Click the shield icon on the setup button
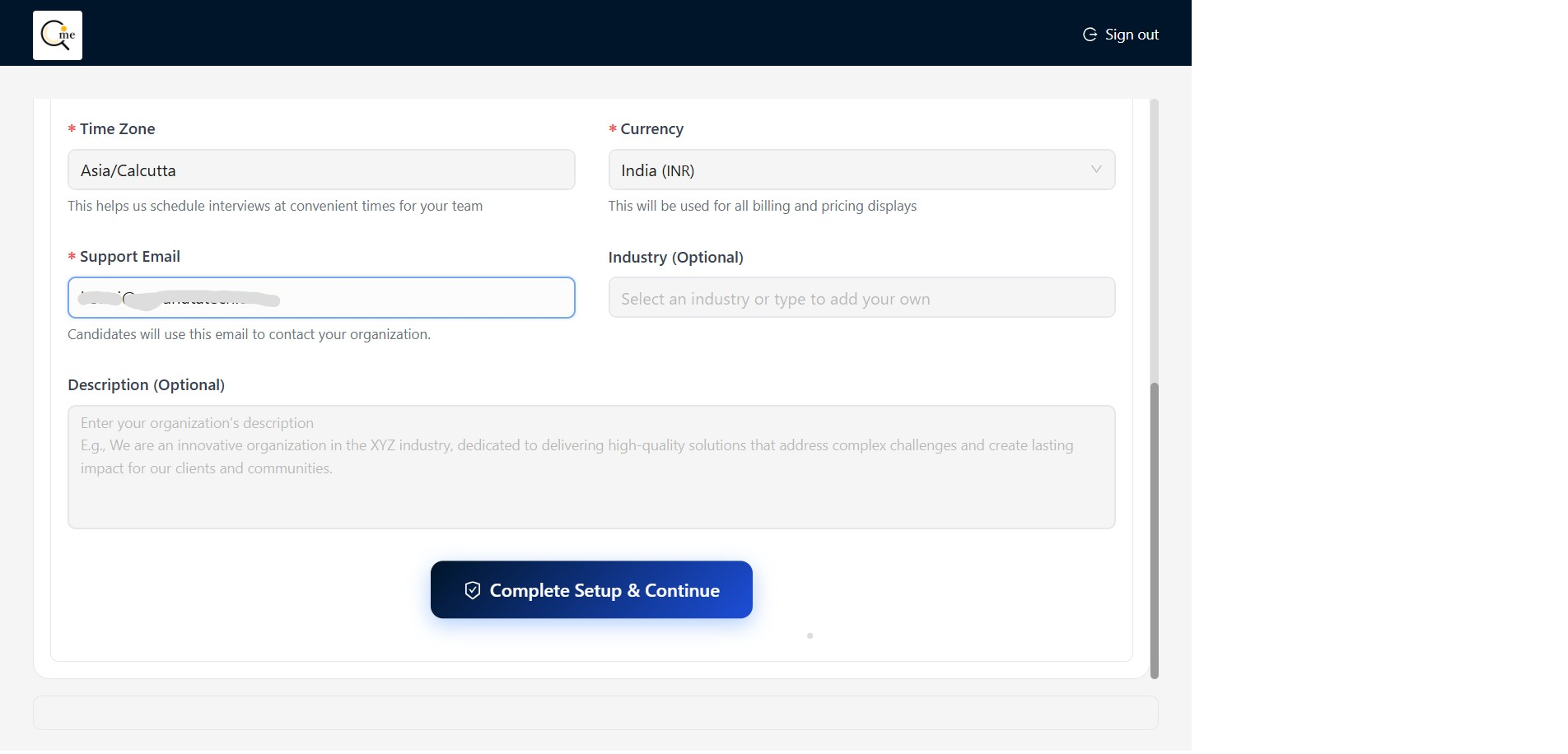Screen dimensions: 1568x754 coord(473,590)
